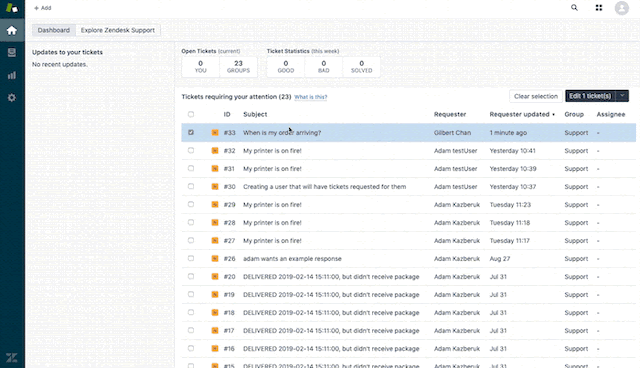Tick the select-all checkbox in table header

tap(191, 114)
